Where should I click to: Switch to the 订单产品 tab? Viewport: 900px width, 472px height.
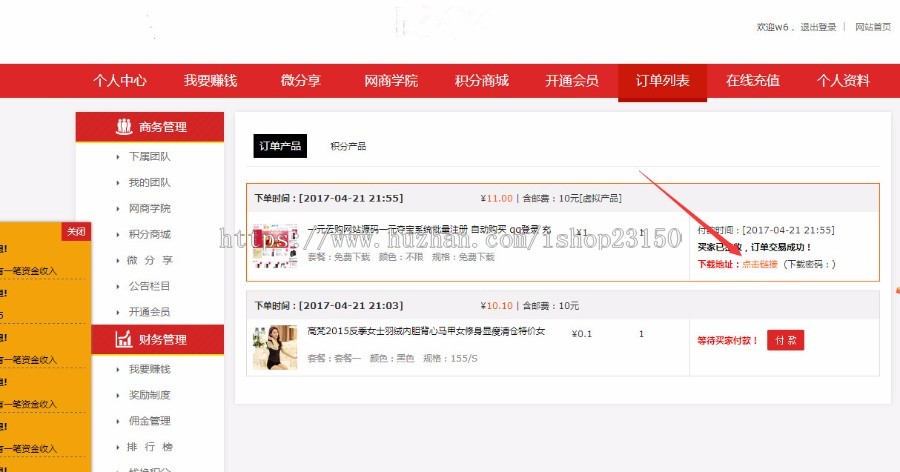pyautogui.click(x=280, y=146)
